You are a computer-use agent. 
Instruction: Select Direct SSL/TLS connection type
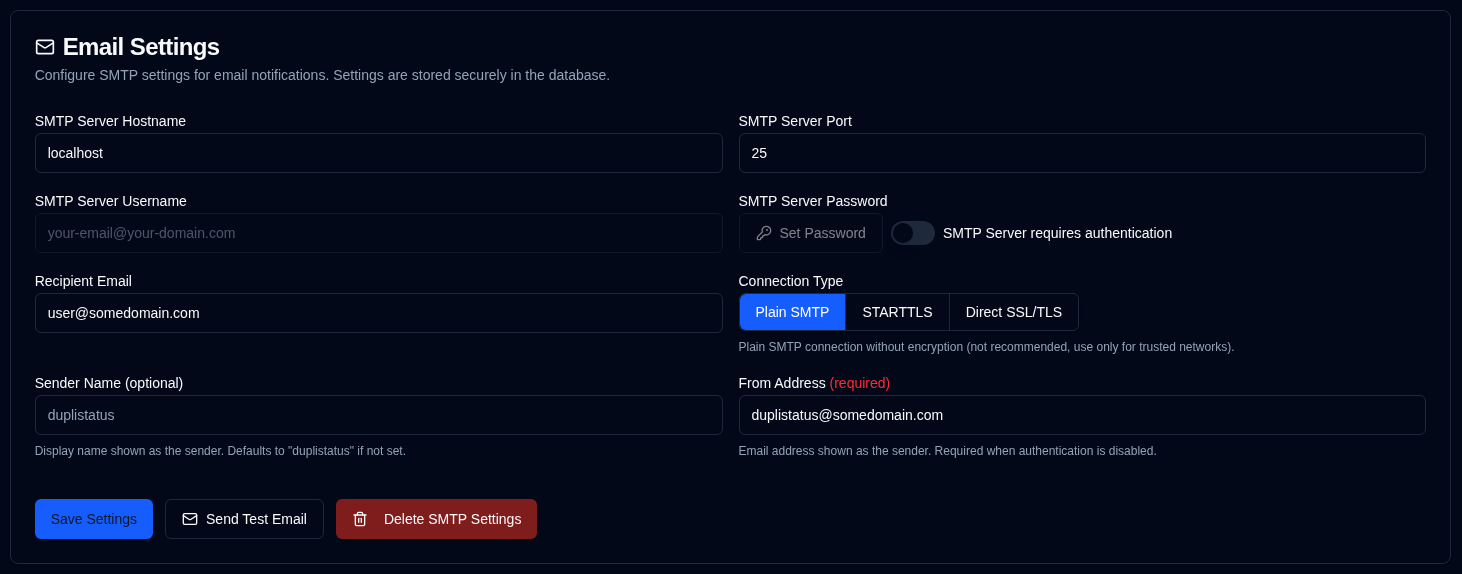click(1014, 312)
